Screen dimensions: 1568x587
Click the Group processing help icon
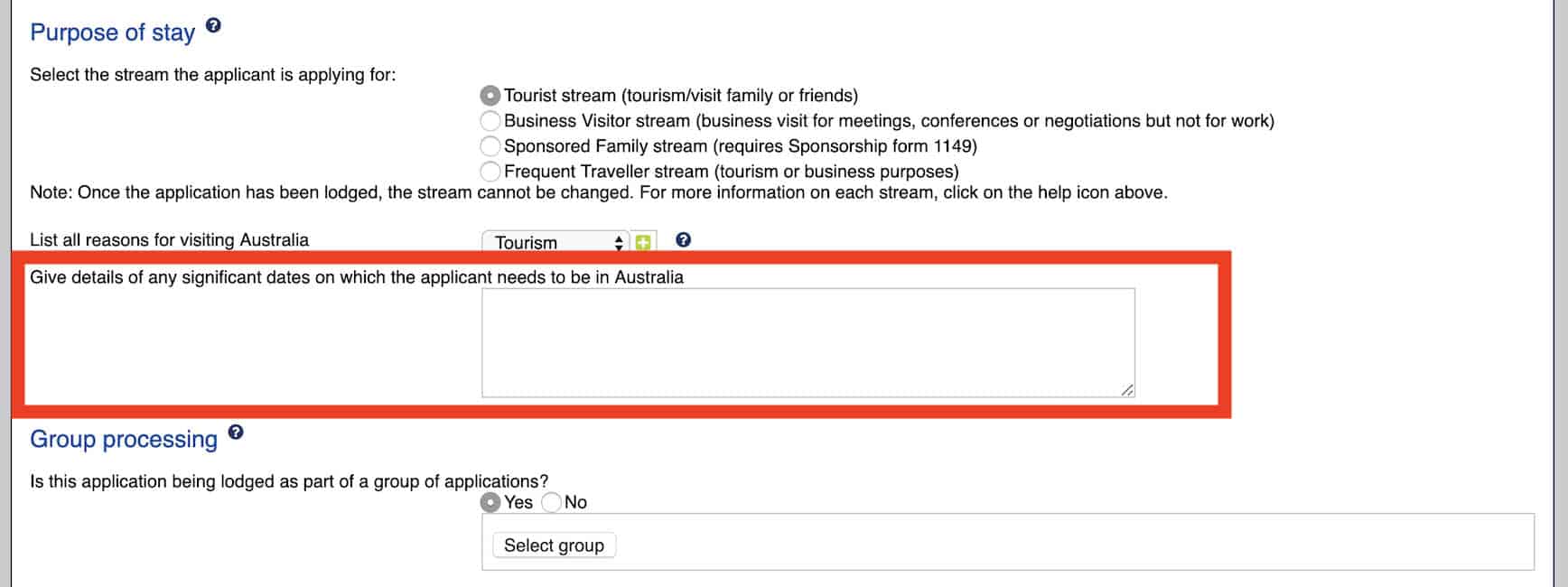tap(236, 432)
